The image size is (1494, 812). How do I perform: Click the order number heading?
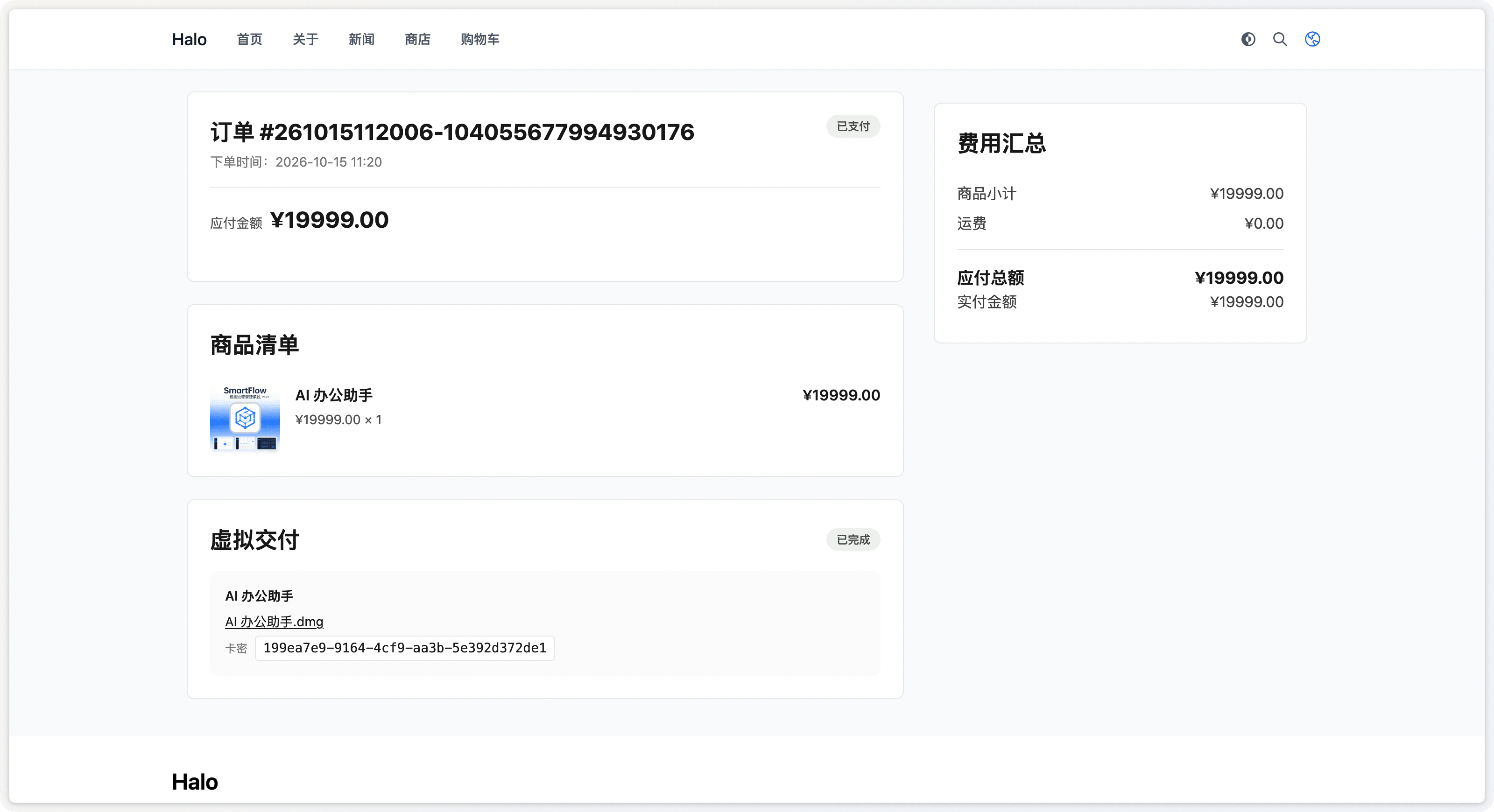tap(452, 132)
